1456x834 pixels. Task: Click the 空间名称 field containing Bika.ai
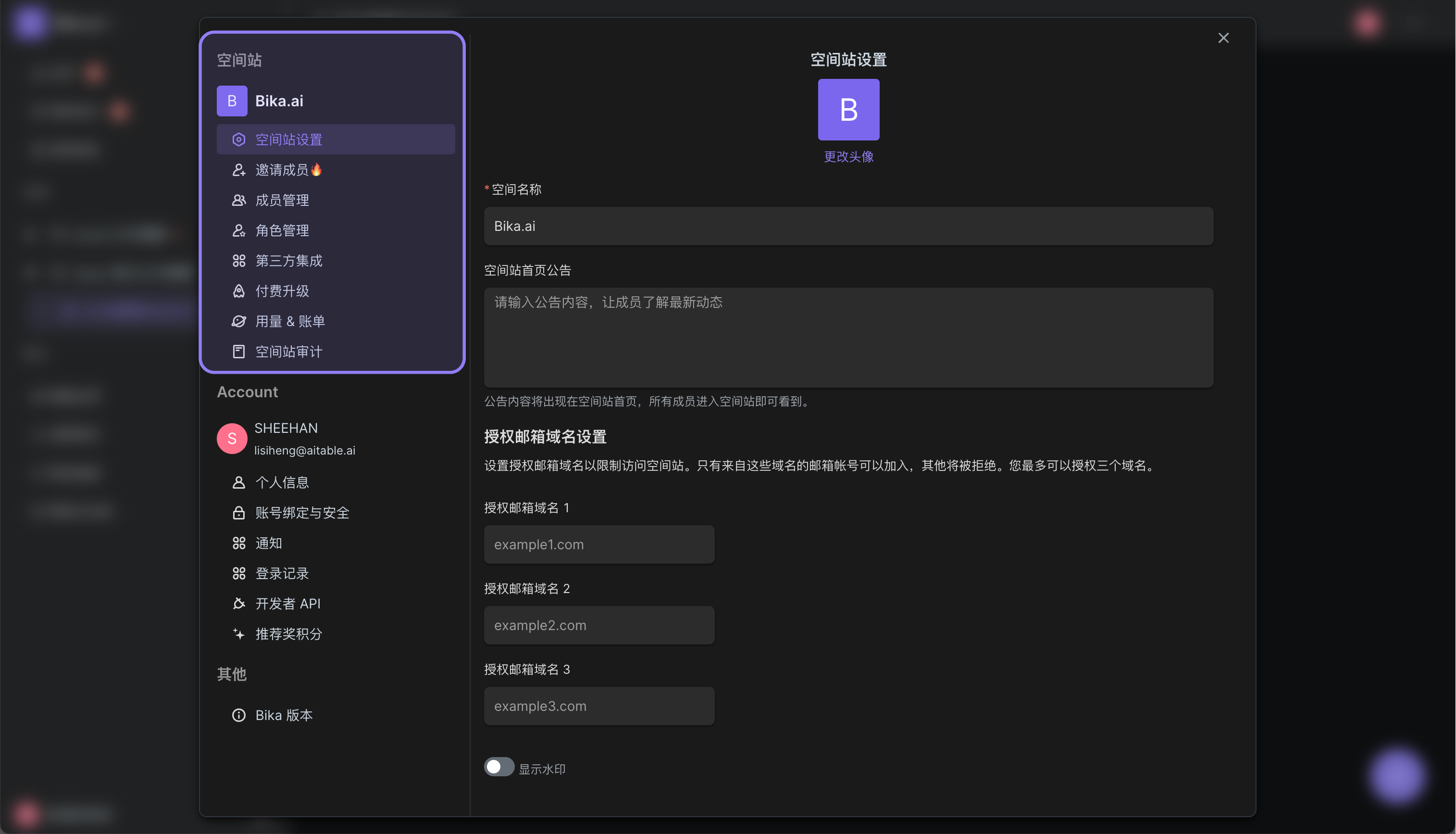point(848,226)
